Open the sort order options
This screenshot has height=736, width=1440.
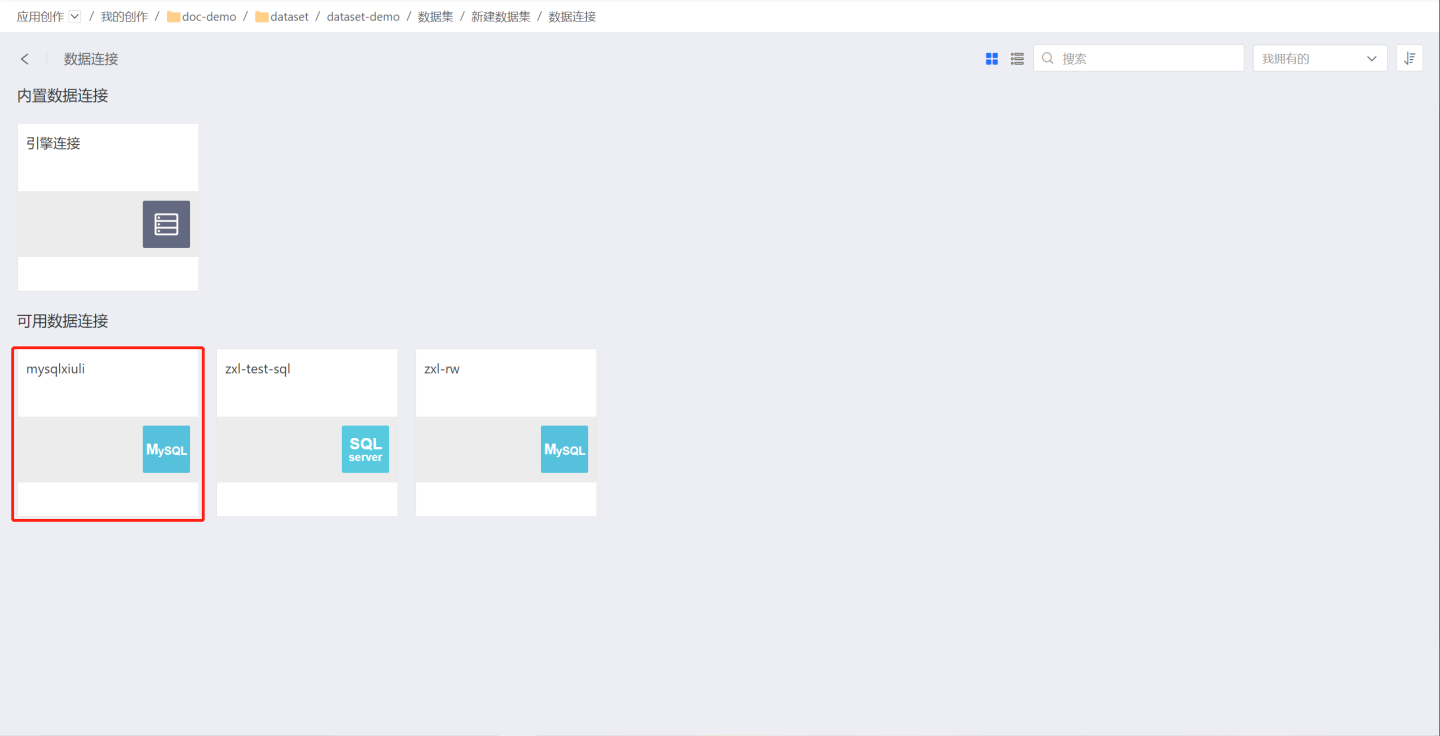coord(1409,58)
